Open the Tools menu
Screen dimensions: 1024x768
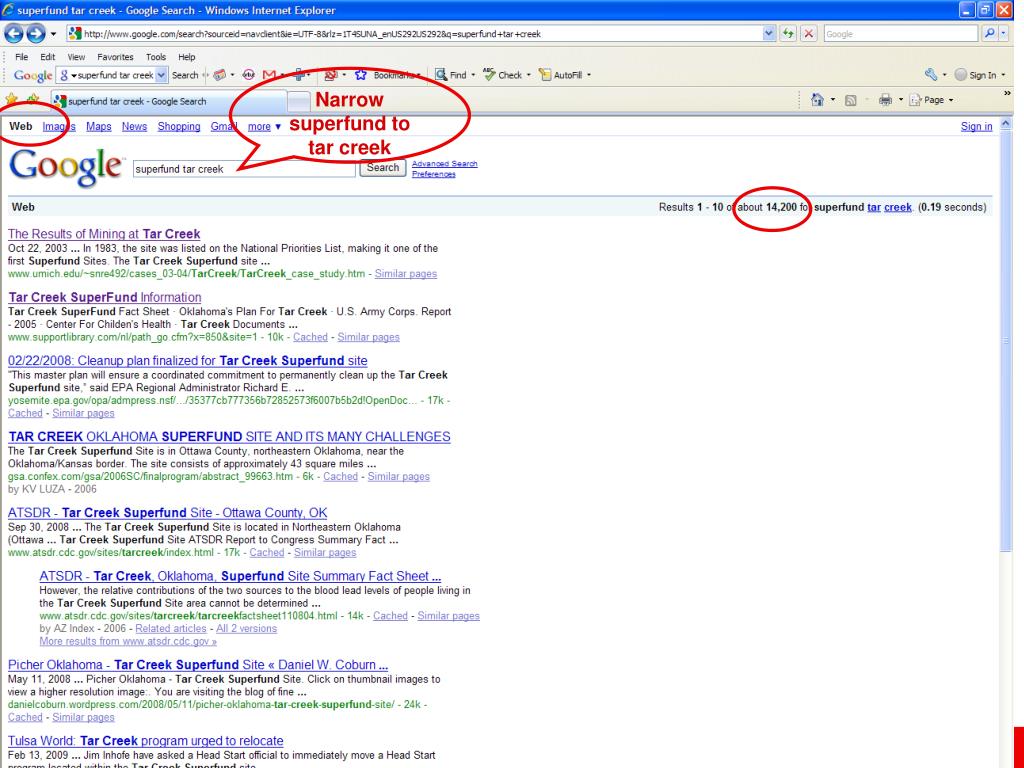[155, 57]
